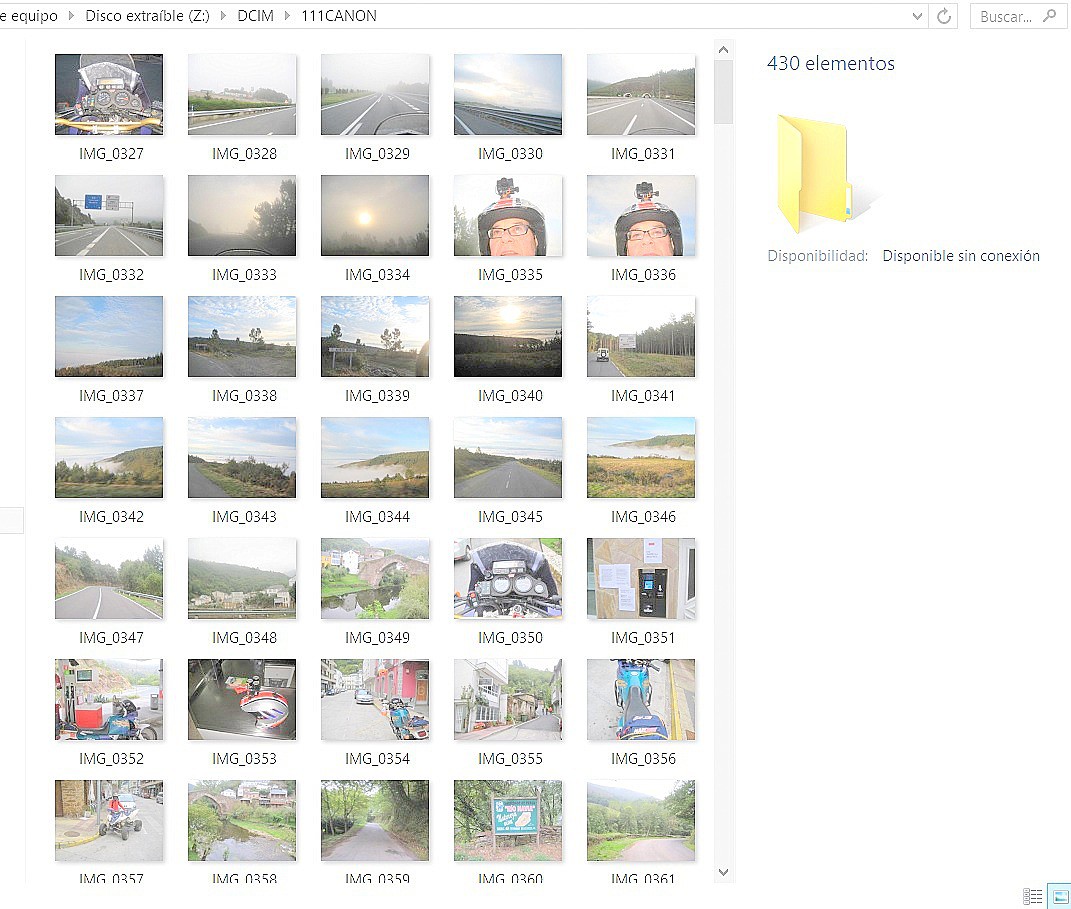
Task: Click the 111CANON breadcrumb segment
Action: 339,16
